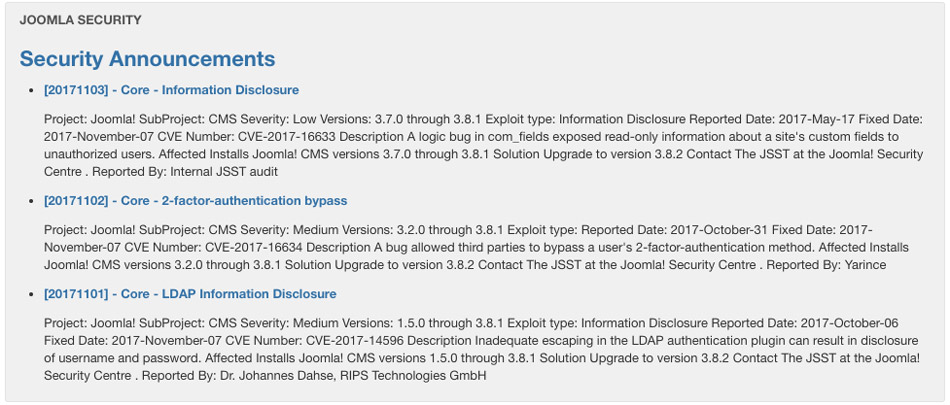Open the [20171103] Core Information Disclosure link
950x405 pixels.
click(171, 90)
